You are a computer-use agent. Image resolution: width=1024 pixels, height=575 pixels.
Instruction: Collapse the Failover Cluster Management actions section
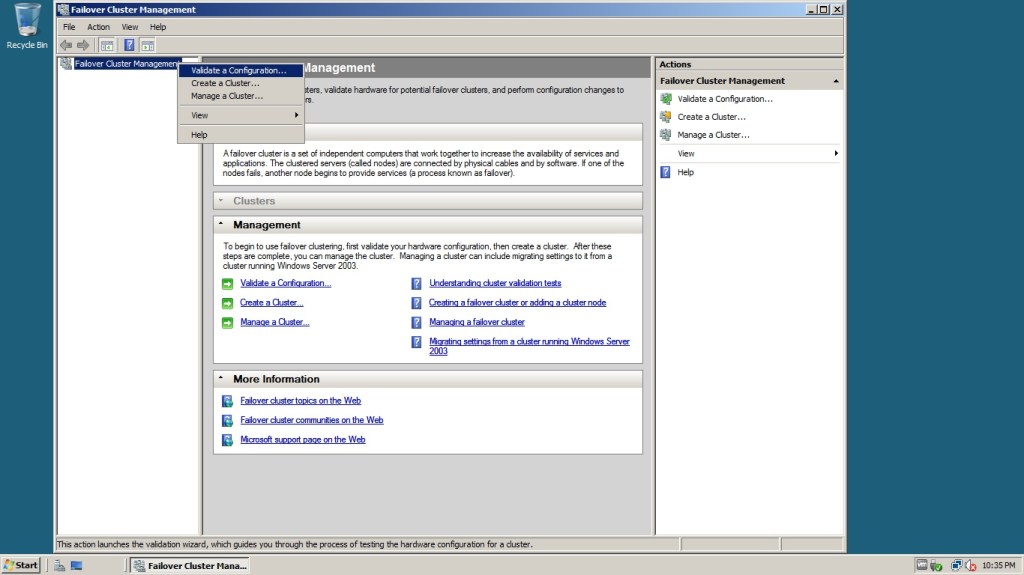[835, 81]
